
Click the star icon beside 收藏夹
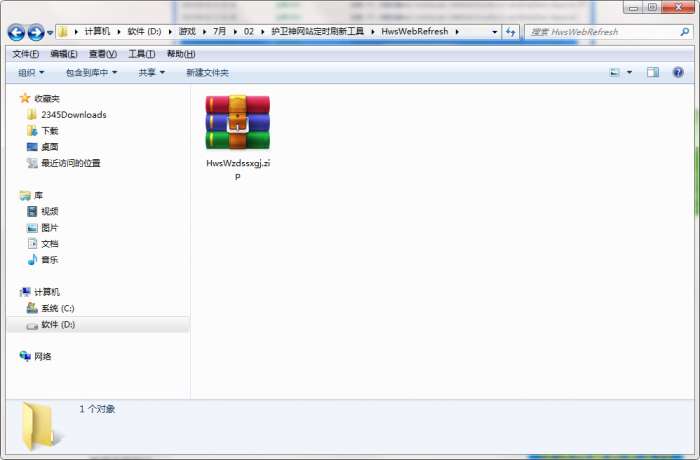click(x=25, y=98)
